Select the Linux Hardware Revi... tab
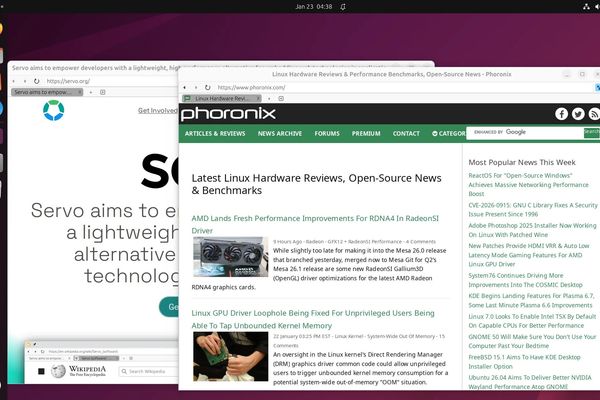 coord(222,98)
